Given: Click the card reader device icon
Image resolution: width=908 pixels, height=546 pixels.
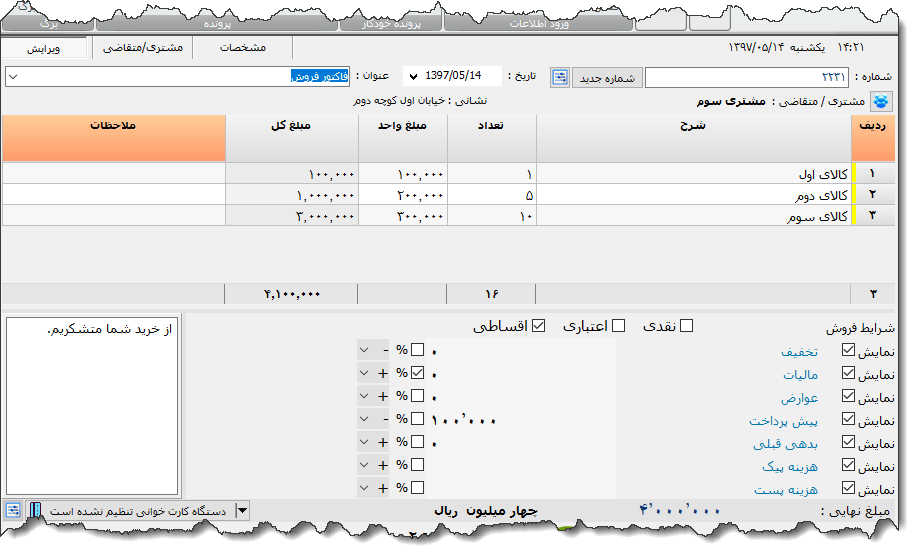Looking at the screenshot, I should pos(34,510).
